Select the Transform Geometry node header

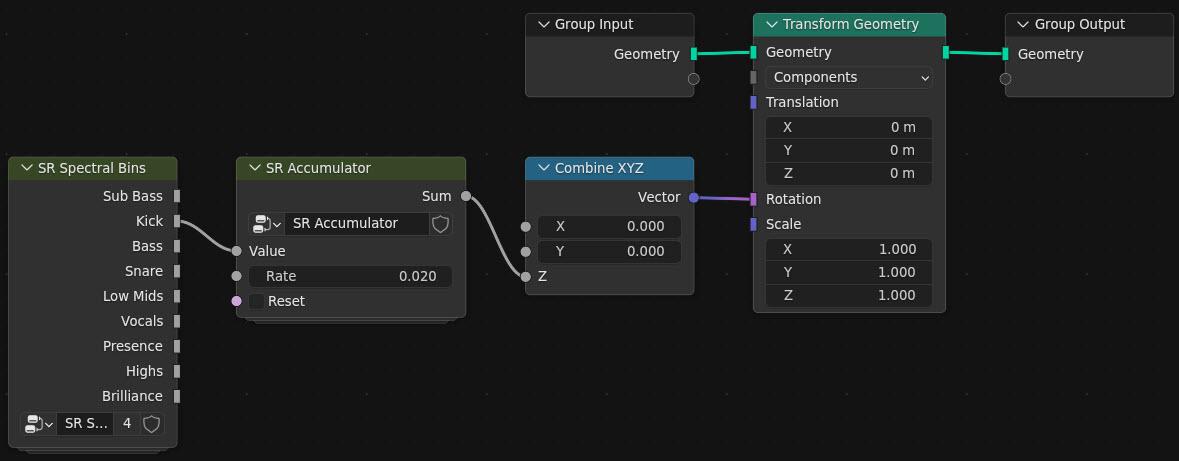coord(849,24)
